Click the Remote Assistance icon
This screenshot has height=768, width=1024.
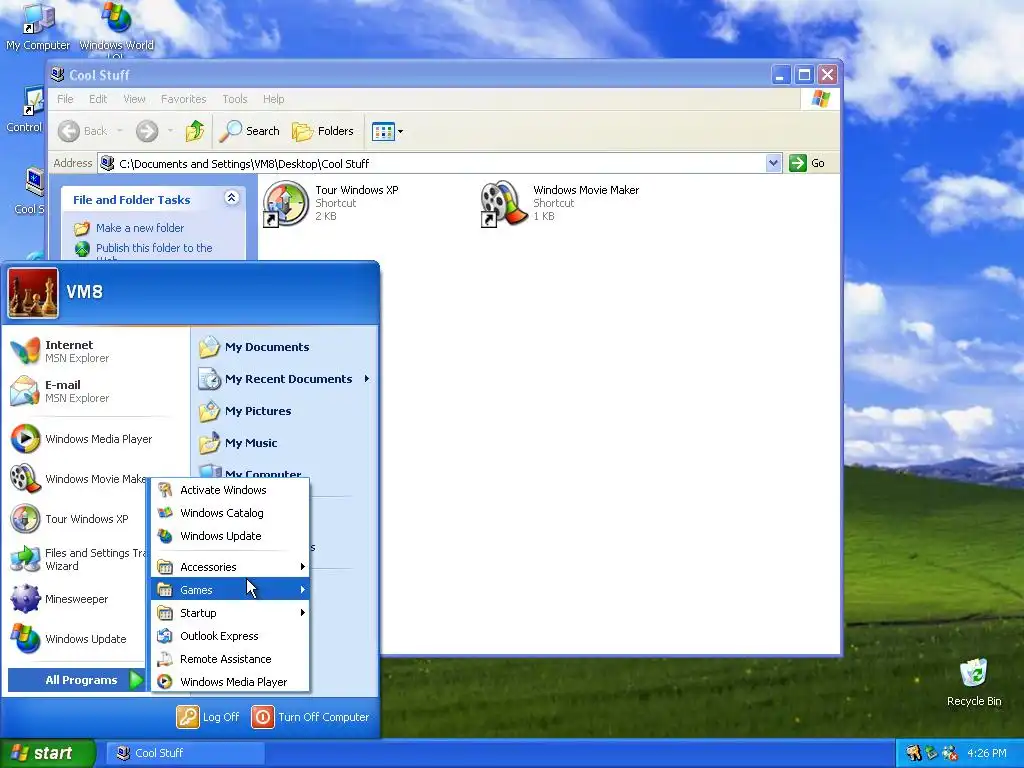pyautogui.click(x=165, y=658)
